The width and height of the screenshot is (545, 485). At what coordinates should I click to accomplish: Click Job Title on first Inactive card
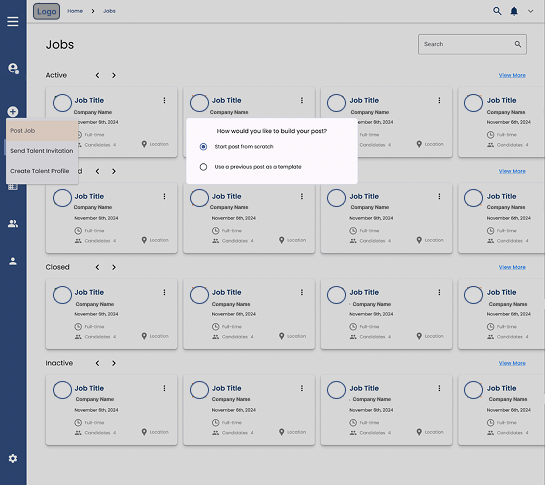[89, 388]
